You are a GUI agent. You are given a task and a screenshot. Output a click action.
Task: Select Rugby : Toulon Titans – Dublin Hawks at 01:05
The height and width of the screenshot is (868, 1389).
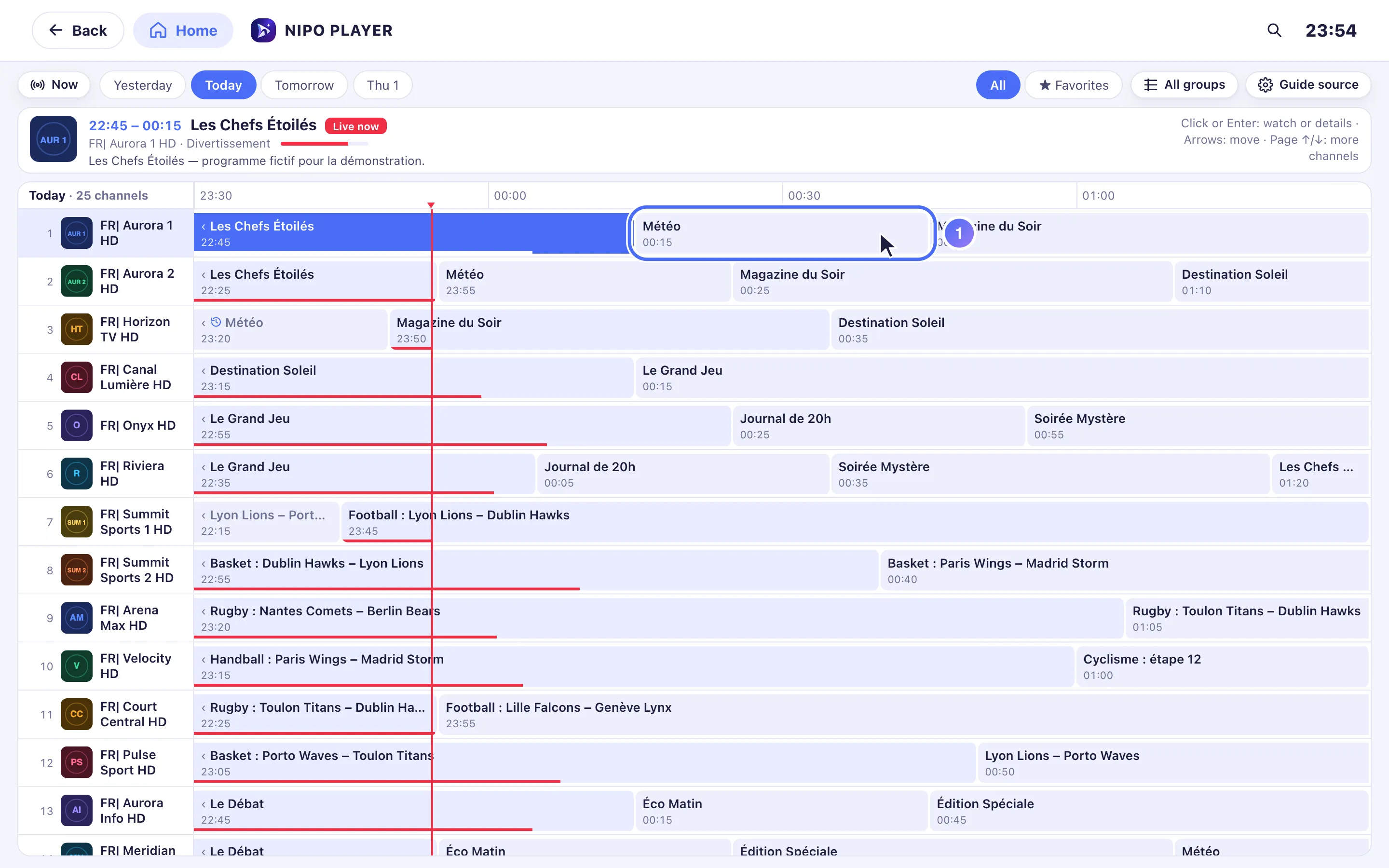tap(1247, 618)
